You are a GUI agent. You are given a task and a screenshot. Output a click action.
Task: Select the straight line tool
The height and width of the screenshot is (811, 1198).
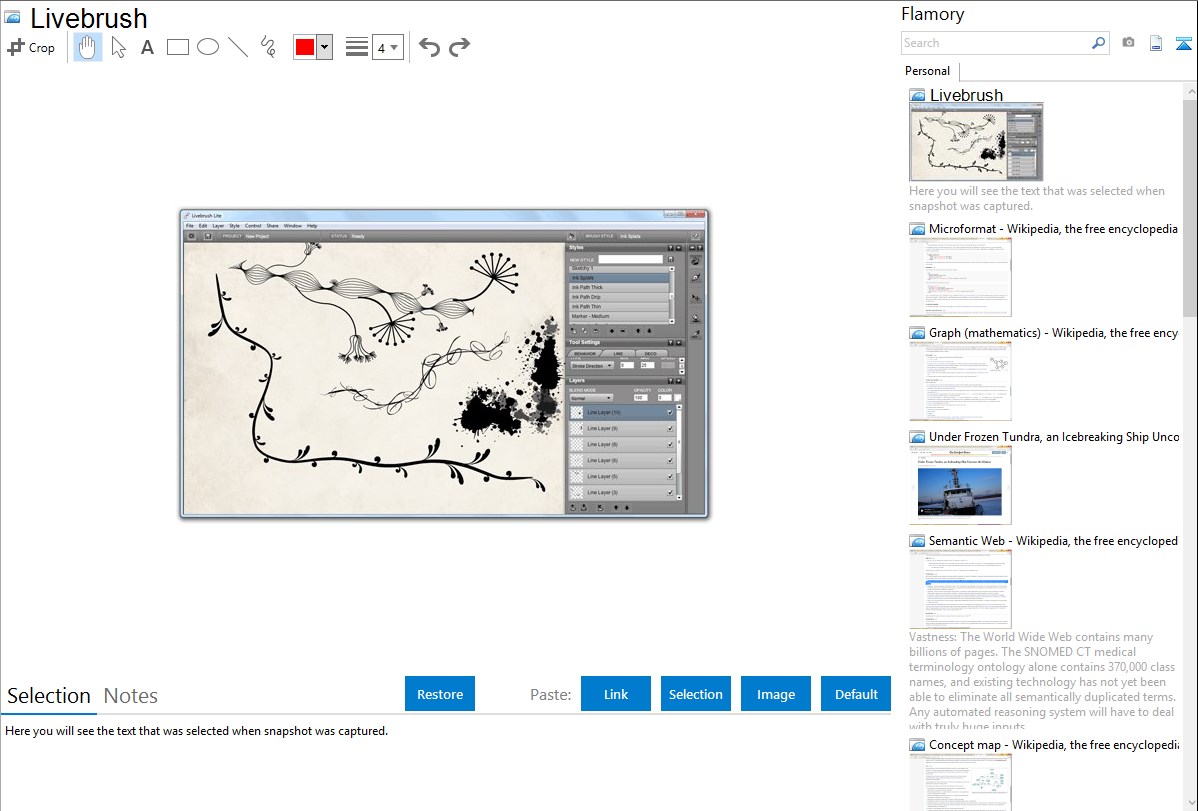pos(238,47)
